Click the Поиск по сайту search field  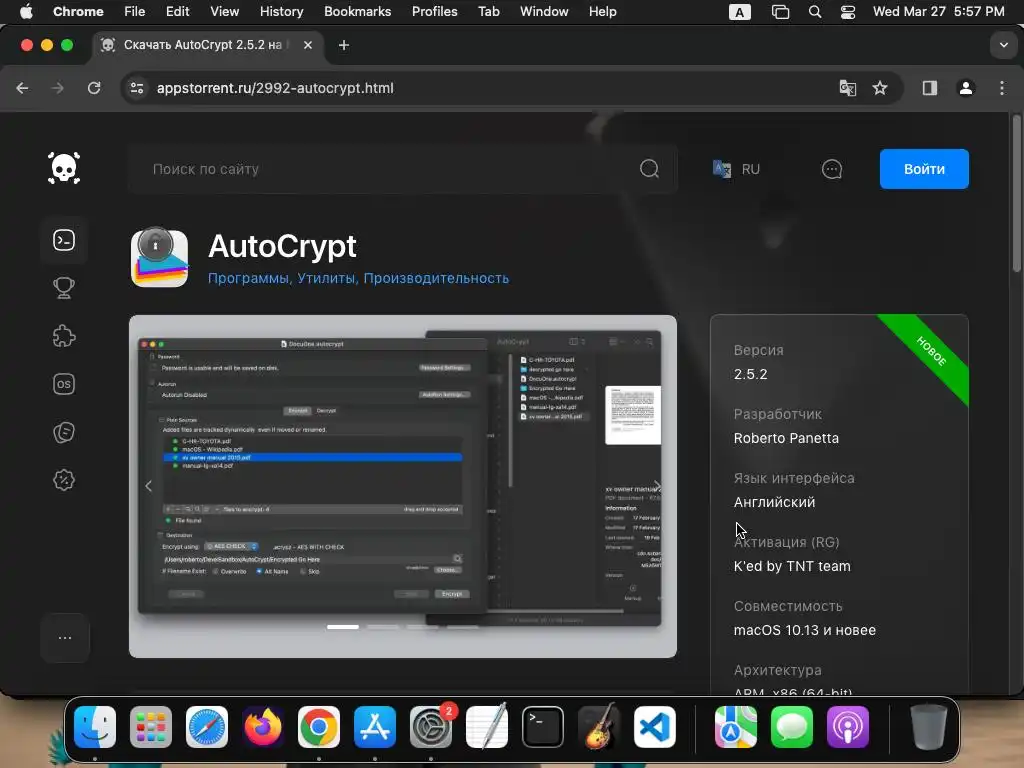(403, 169)
